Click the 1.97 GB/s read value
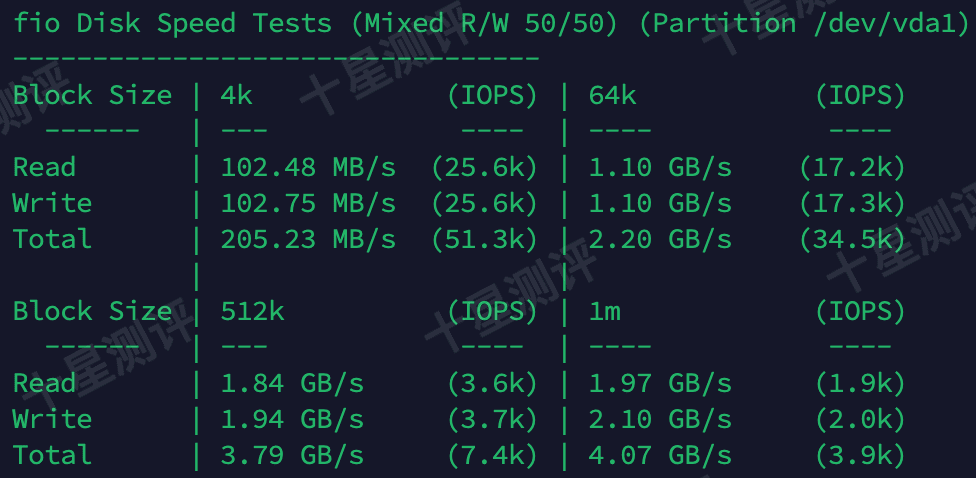This screenshot has height=478, width=976. (660, 383)
